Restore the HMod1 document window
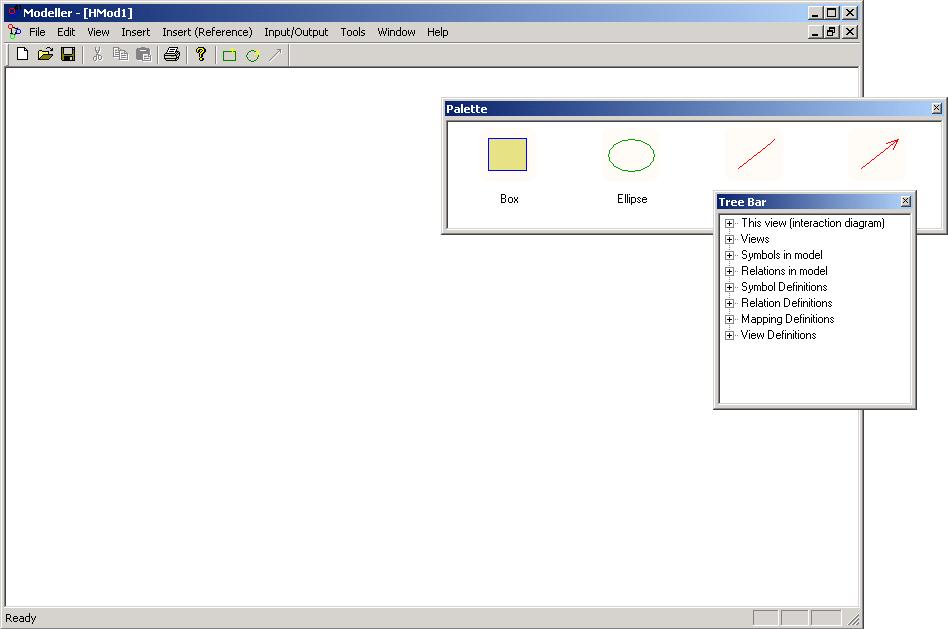948x629 pixels. 832,31
